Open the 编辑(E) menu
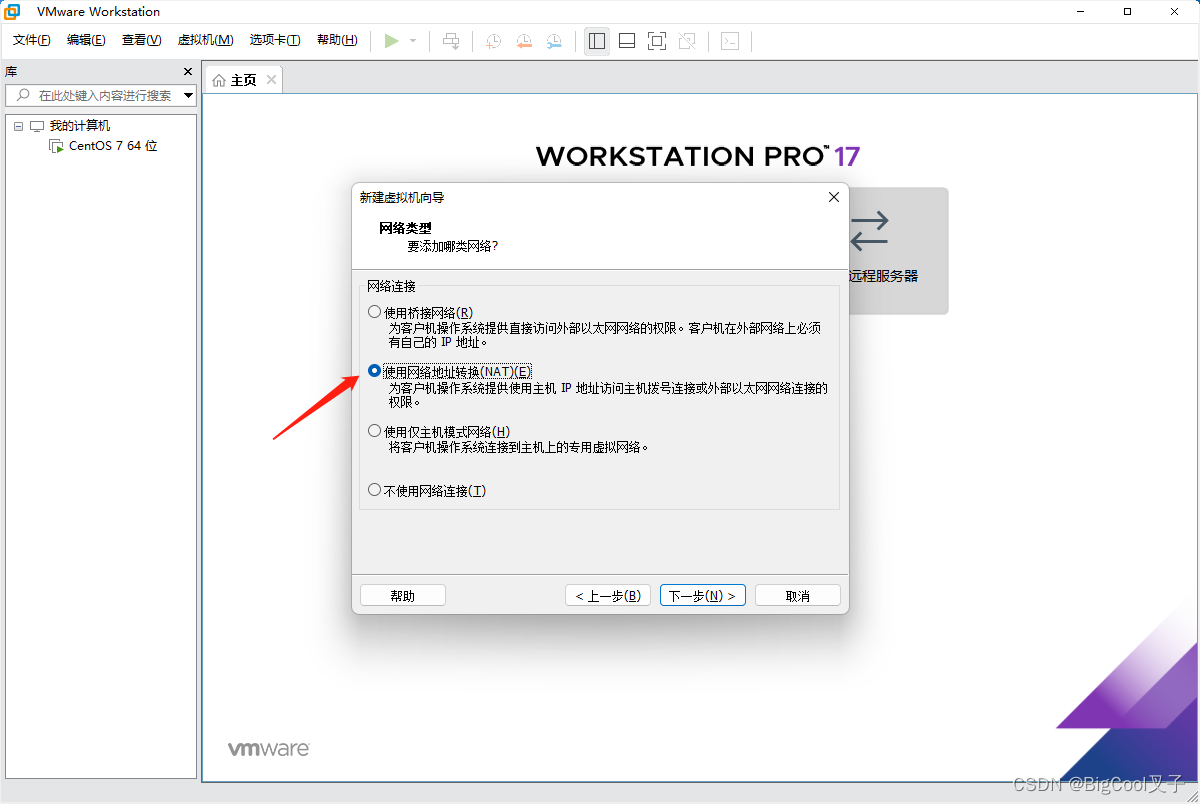Screen dimensions: 1200x804 [86, 40]
